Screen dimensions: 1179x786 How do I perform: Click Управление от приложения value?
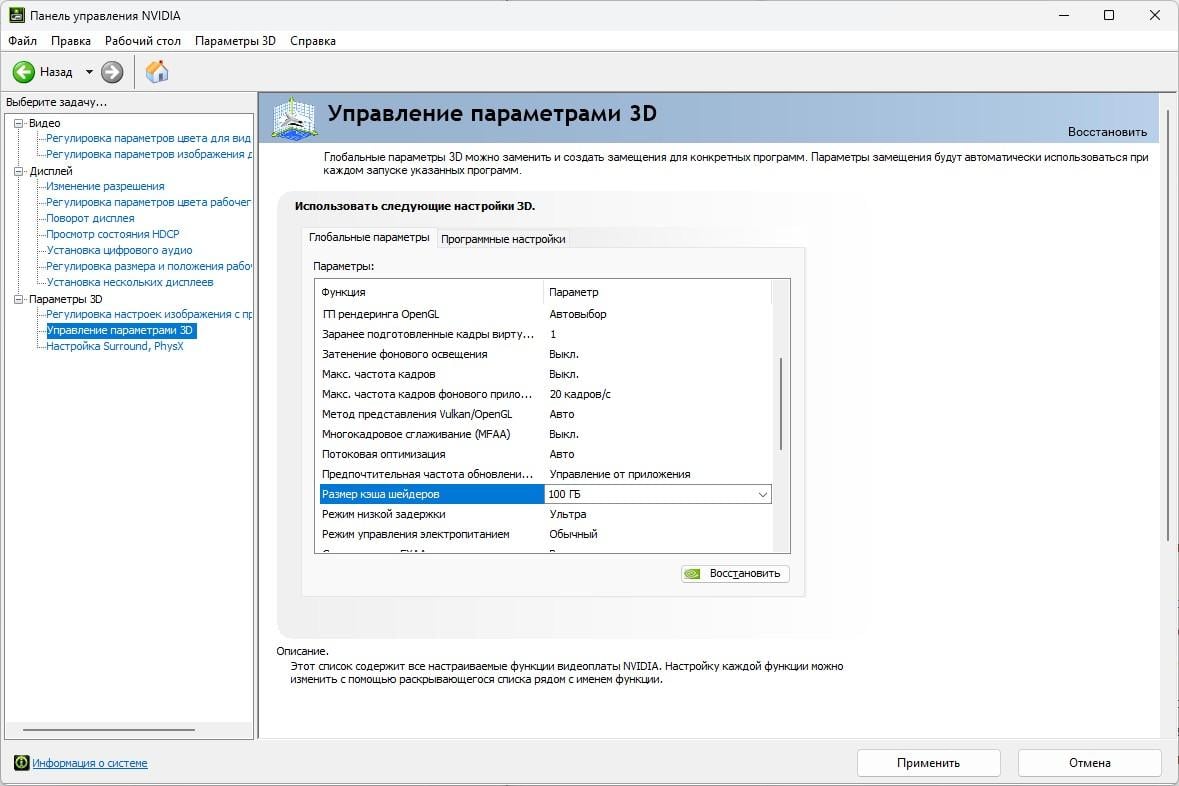click(x=620, y=475)
